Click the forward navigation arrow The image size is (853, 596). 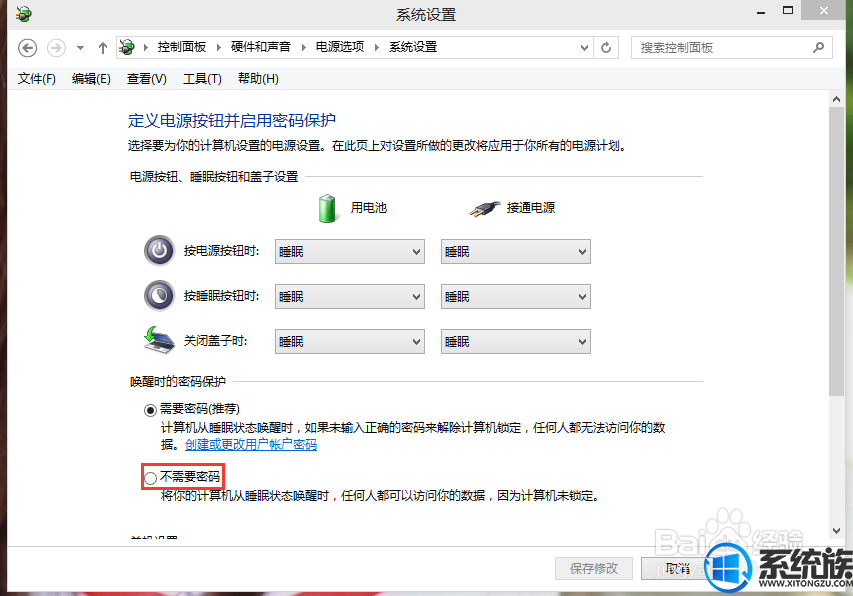(x=56, y=48)
